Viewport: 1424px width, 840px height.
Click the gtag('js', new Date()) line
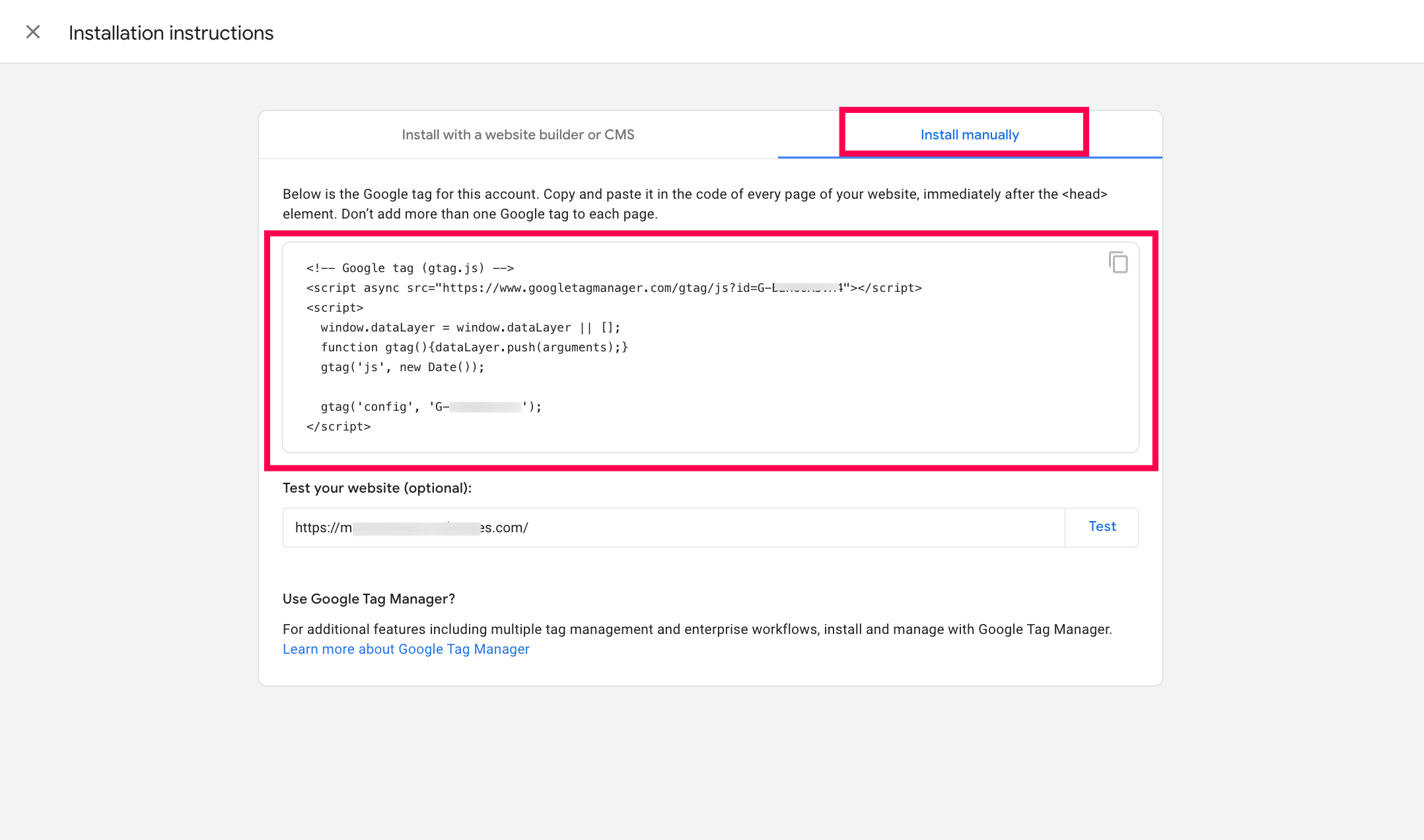(x=402, y=367)
